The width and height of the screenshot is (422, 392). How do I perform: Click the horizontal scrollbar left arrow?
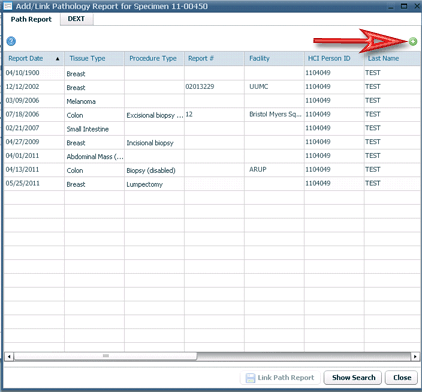pyautogui.click(x=9, y=356)
